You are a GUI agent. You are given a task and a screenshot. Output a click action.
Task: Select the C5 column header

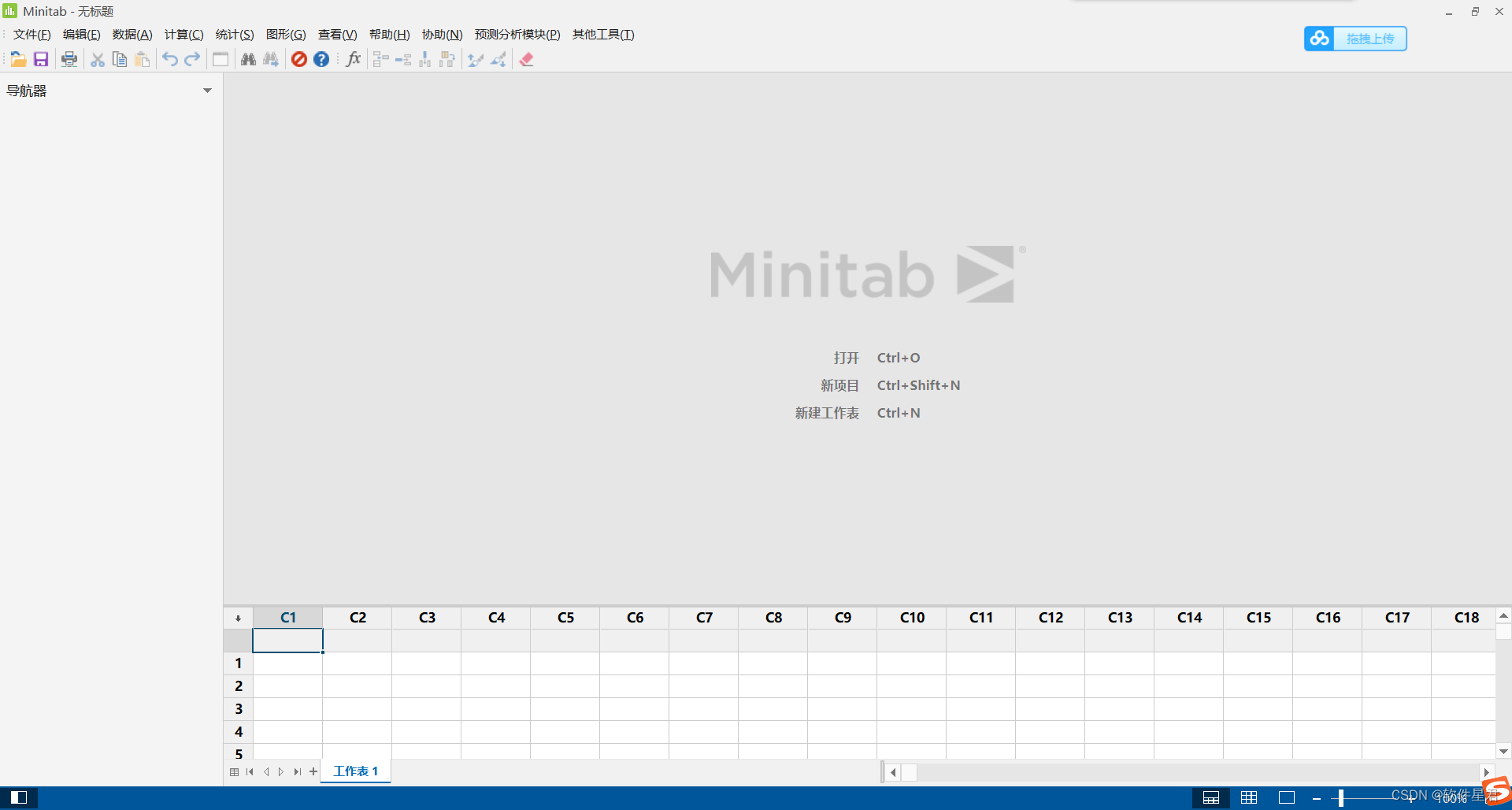(x=565, y=618)
